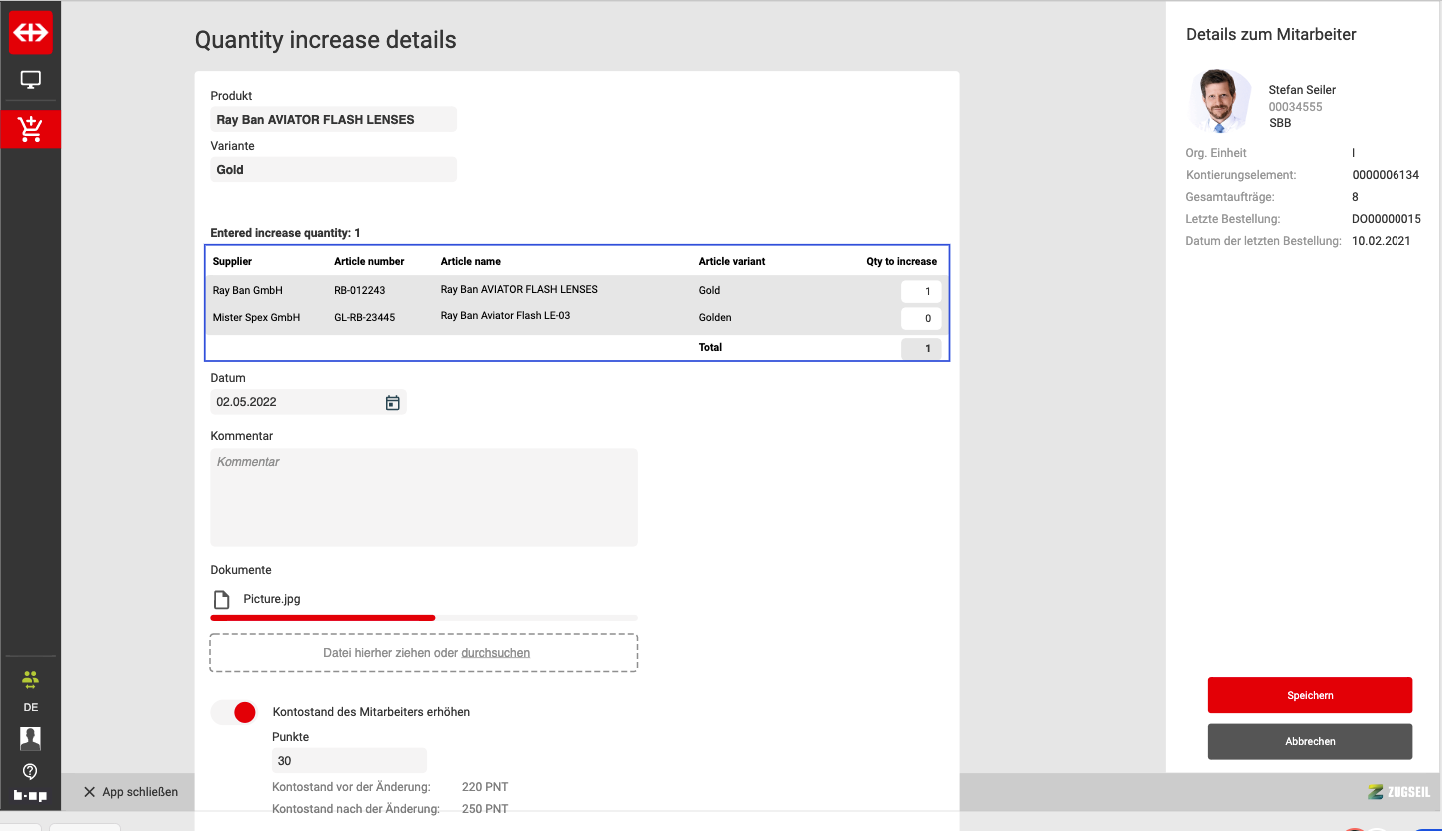The image size is (1442, 831).
Task: Click Qty to increase field for Mister Spex GmbH
Action: (x=920, y=318)
